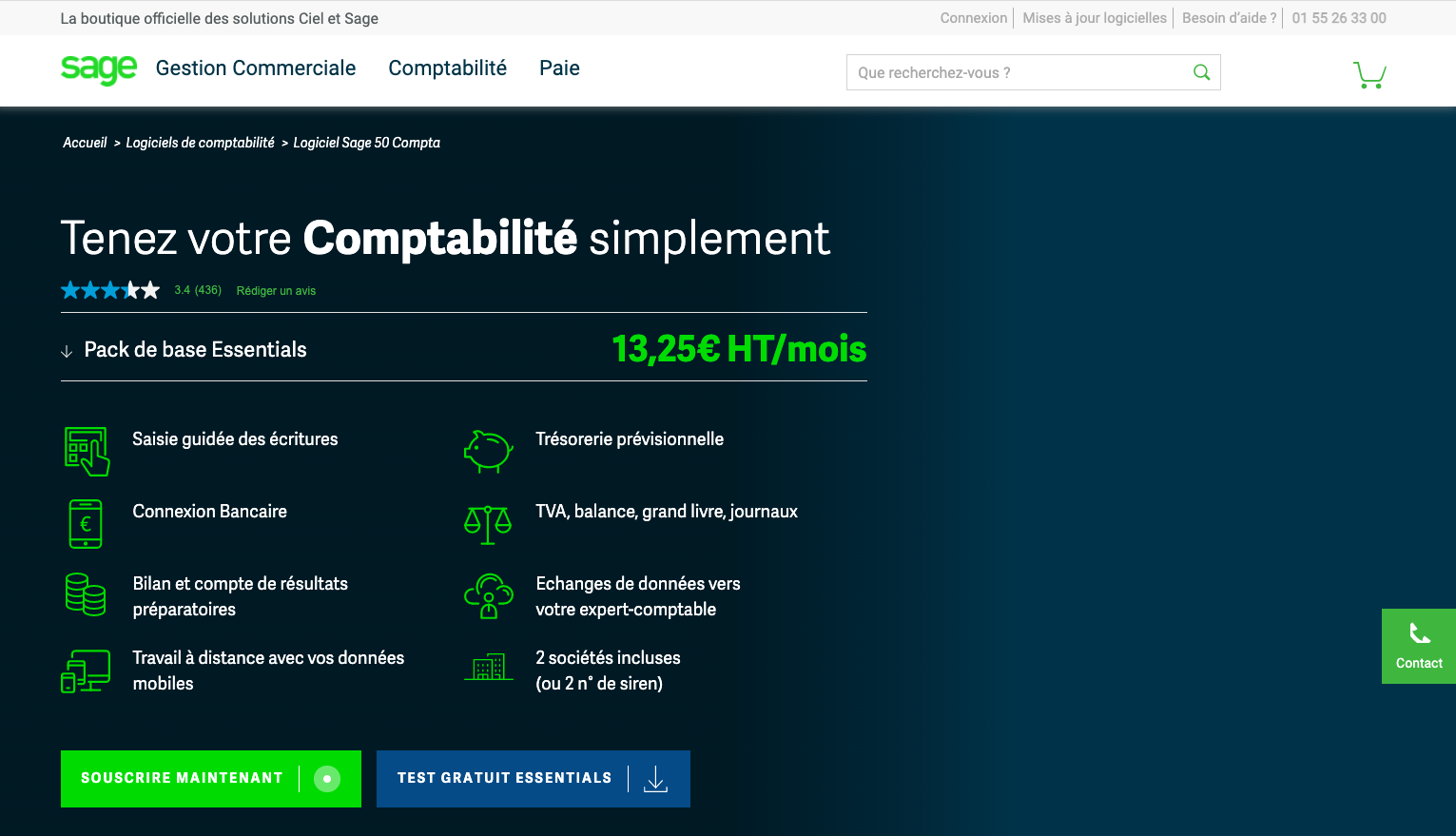Click the Test Gratuit Essentials button
Viewport: 1456px width, 836px height.
[x=534, y=779]
